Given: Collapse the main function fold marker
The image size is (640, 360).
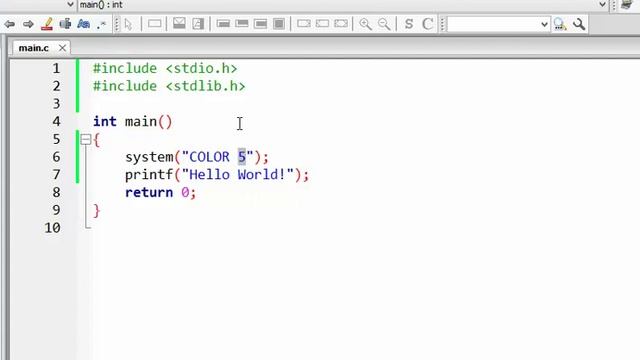Looking at the screenshot, I should (x=86, y=140).
